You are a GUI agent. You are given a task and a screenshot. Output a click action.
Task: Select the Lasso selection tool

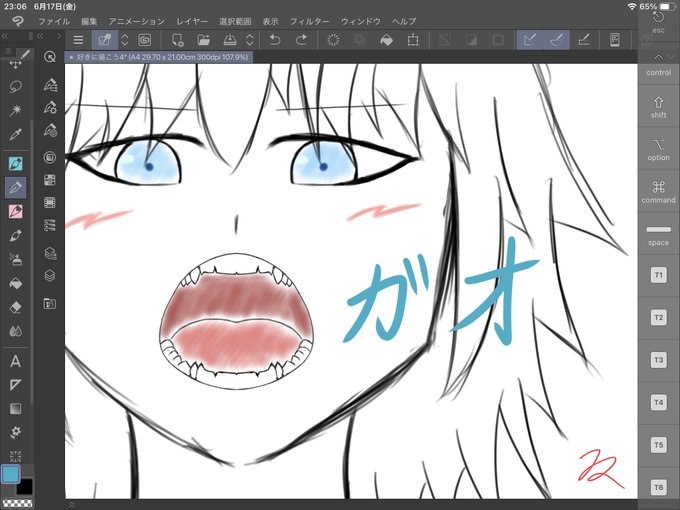(x=16, y=87)
